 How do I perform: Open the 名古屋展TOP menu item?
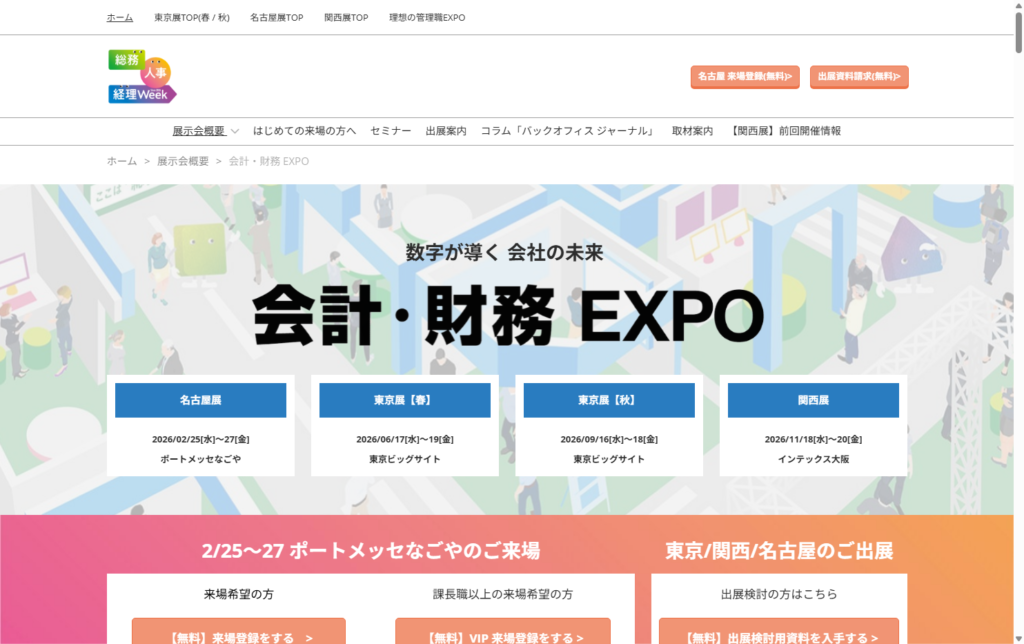(277, 18)
